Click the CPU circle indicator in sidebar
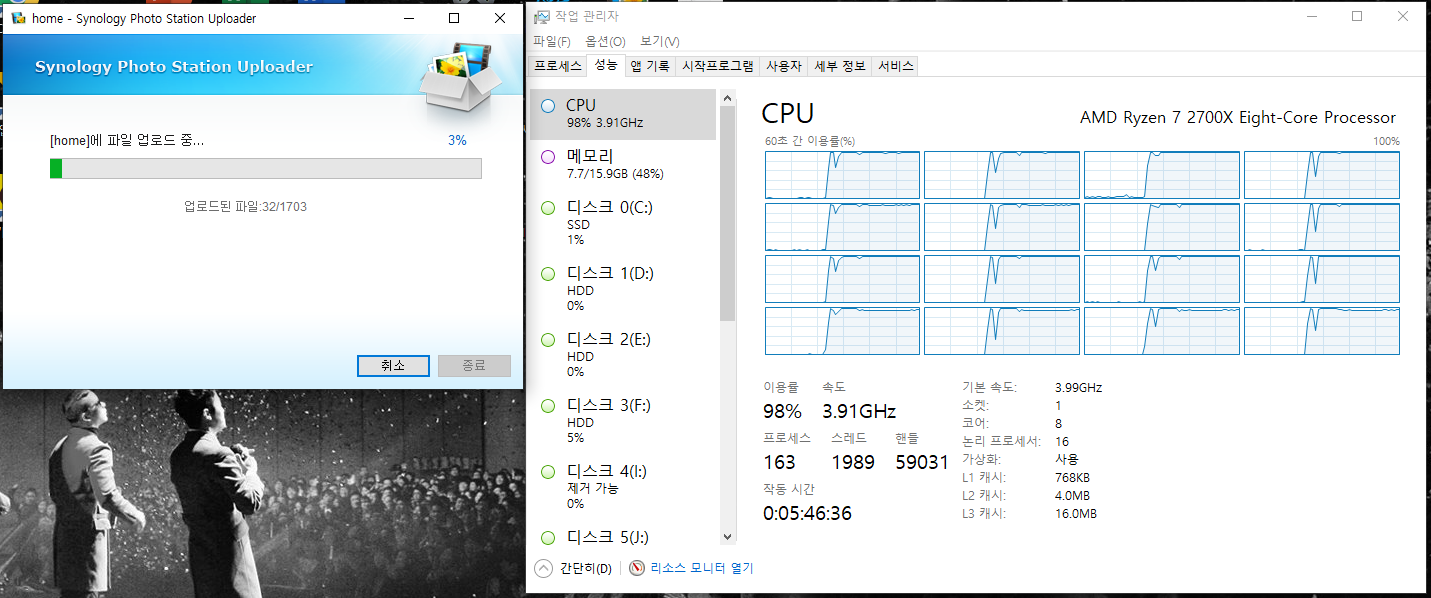Viewport: 1431px width, 598px height. 547,105
